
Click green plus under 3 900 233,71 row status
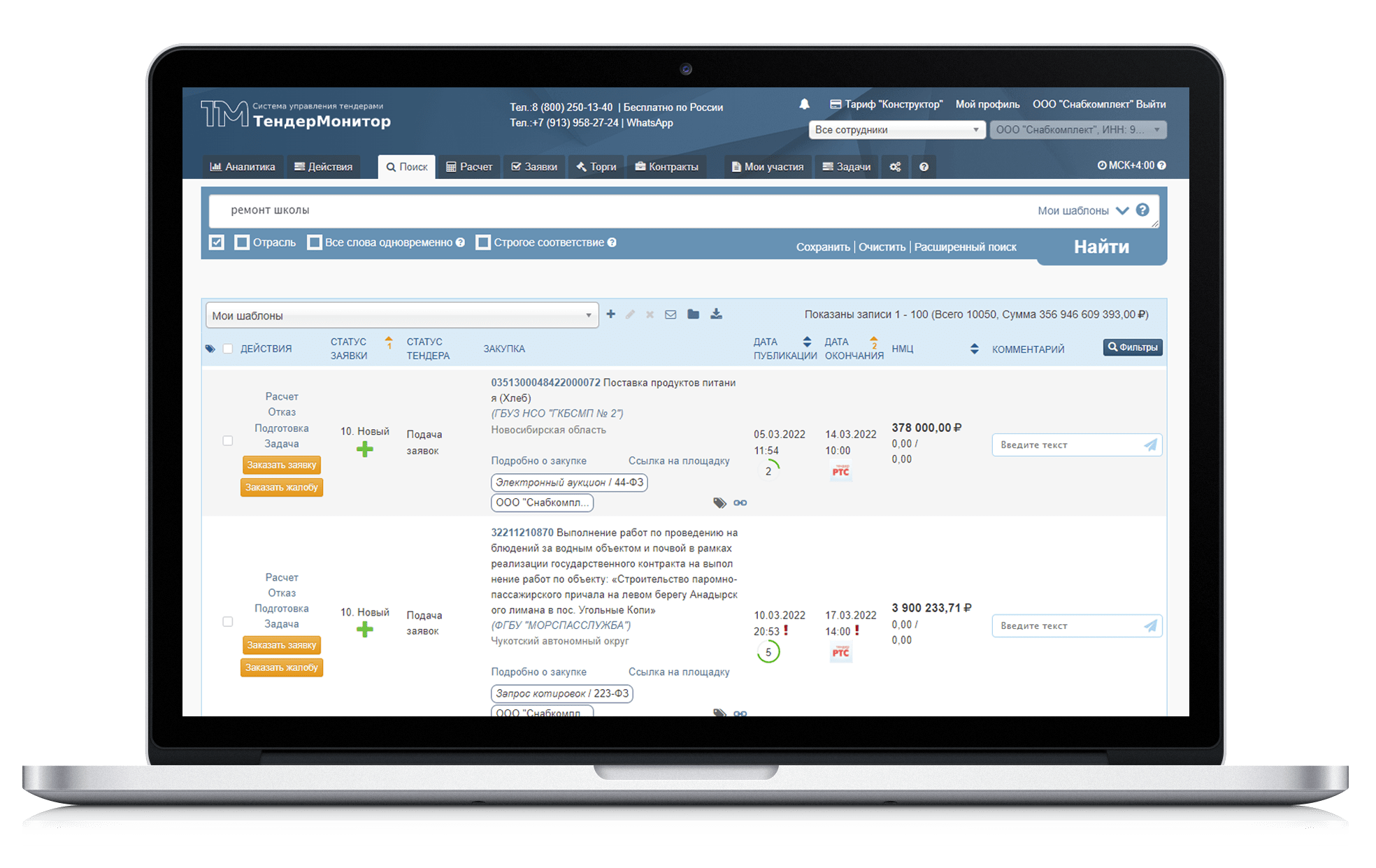click(x=364, y=630)
